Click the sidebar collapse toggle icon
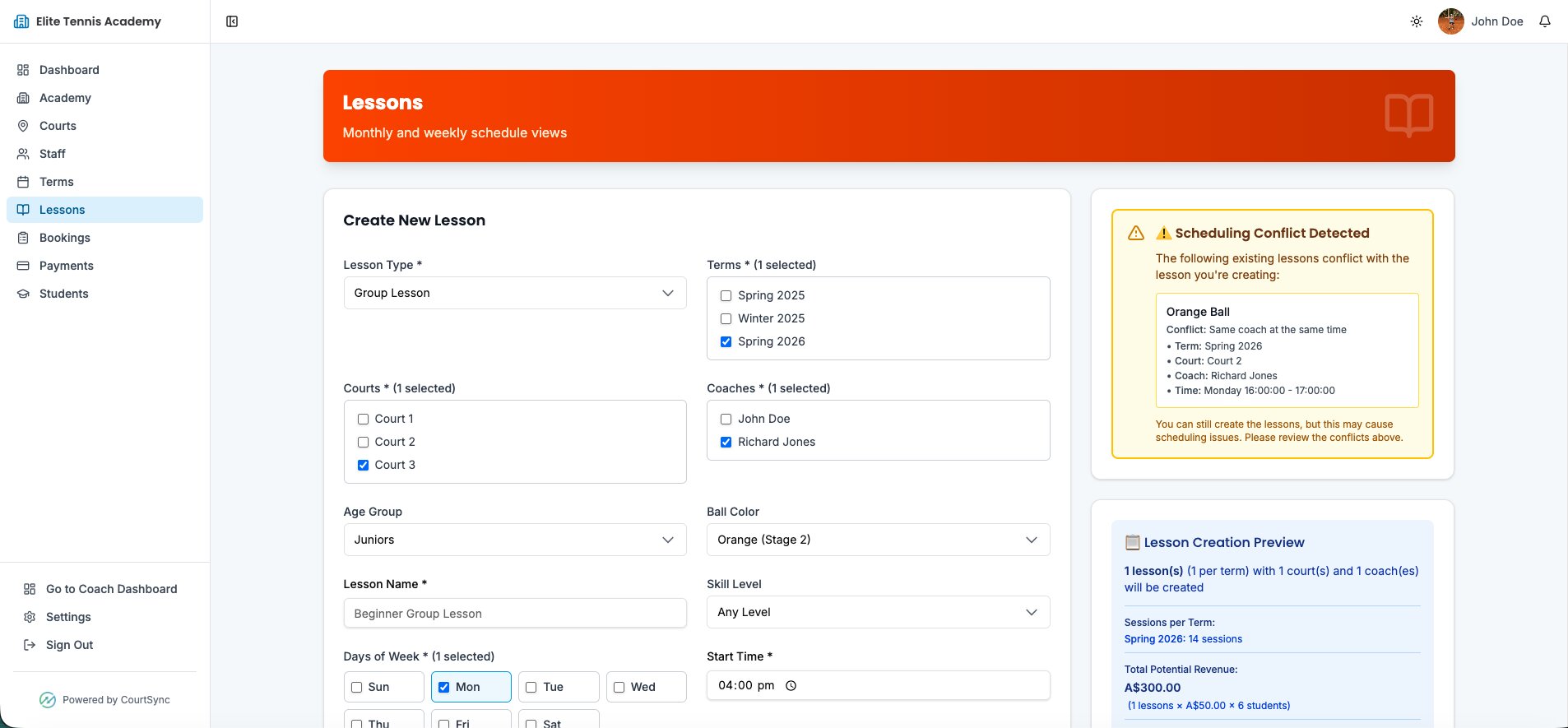This screenshot has height=728, width=1568. [232, 21]
